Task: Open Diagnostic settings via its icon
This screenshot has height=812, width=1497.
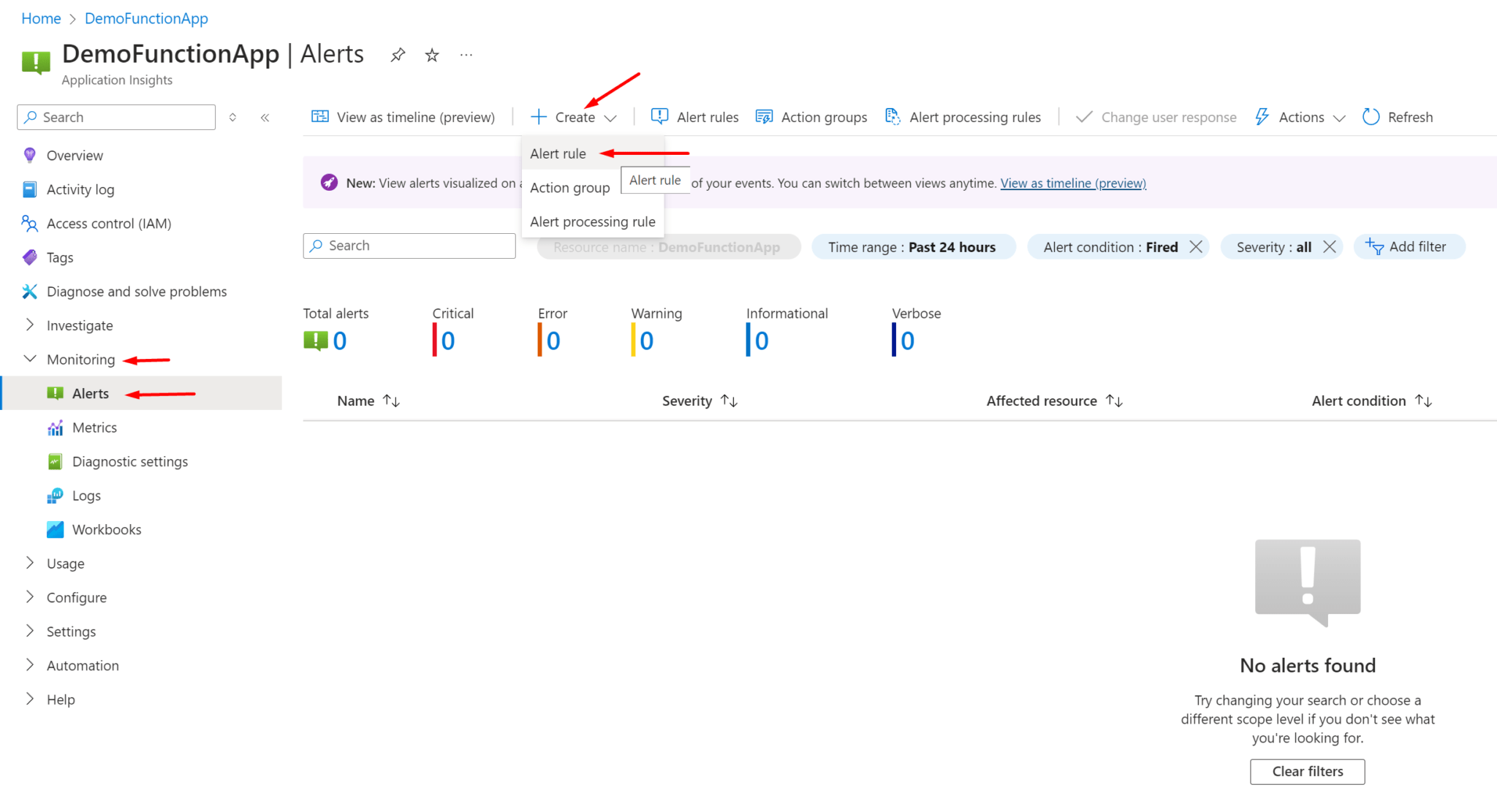Action: [x=55, y=461]
